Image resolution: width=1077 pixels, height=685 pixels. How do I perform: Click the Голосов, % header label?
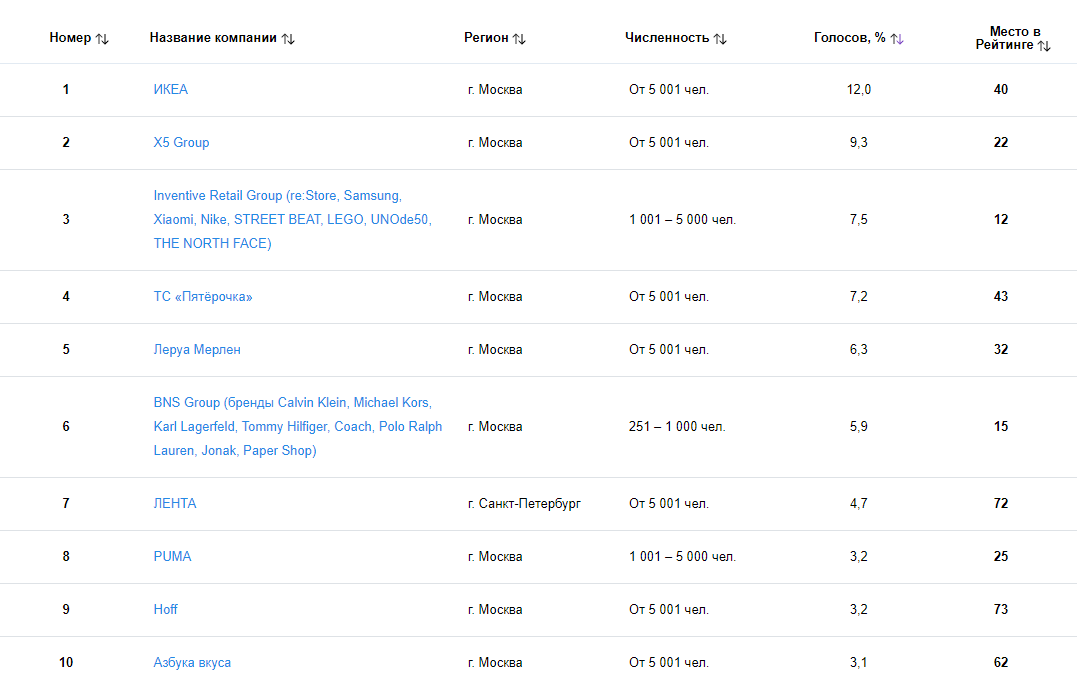click(850, 38)
